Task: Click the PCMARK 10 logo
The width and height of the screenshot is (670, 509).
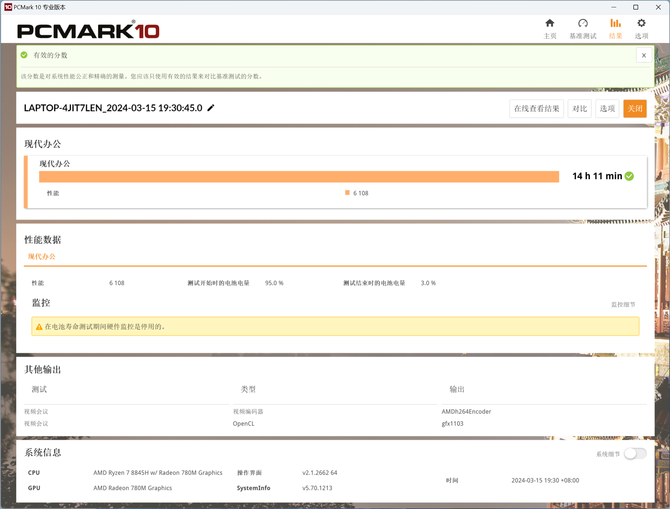Action: pyautogui.click(x=88, y=31)
